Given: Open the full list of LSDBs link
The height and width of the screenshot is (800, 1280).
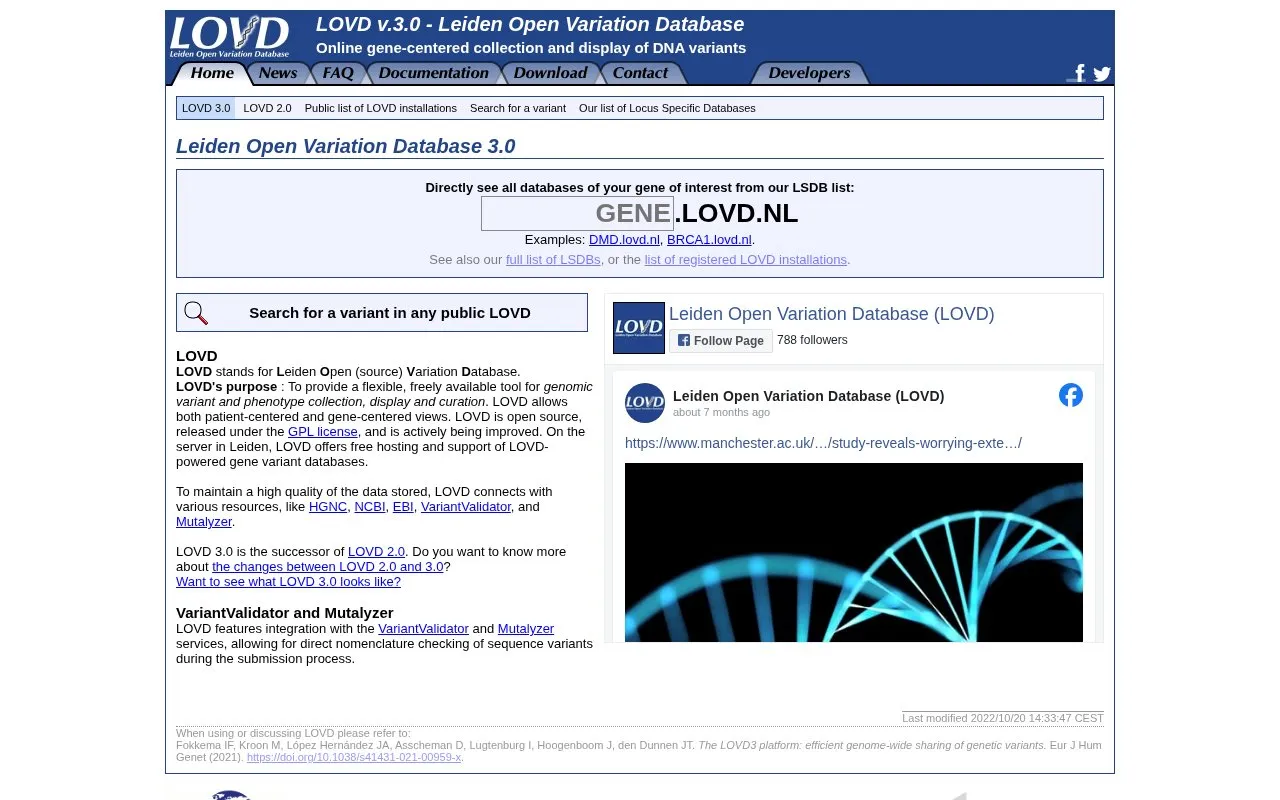Looking at the screenshot, I should (553, 260).
